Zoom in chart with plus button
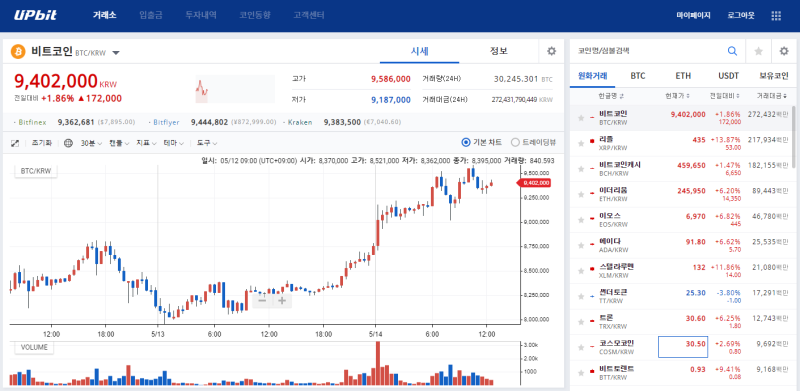Image resolution: width=800 pixels, height=391 pixels. pyautogui.click(x=282, y=301)
